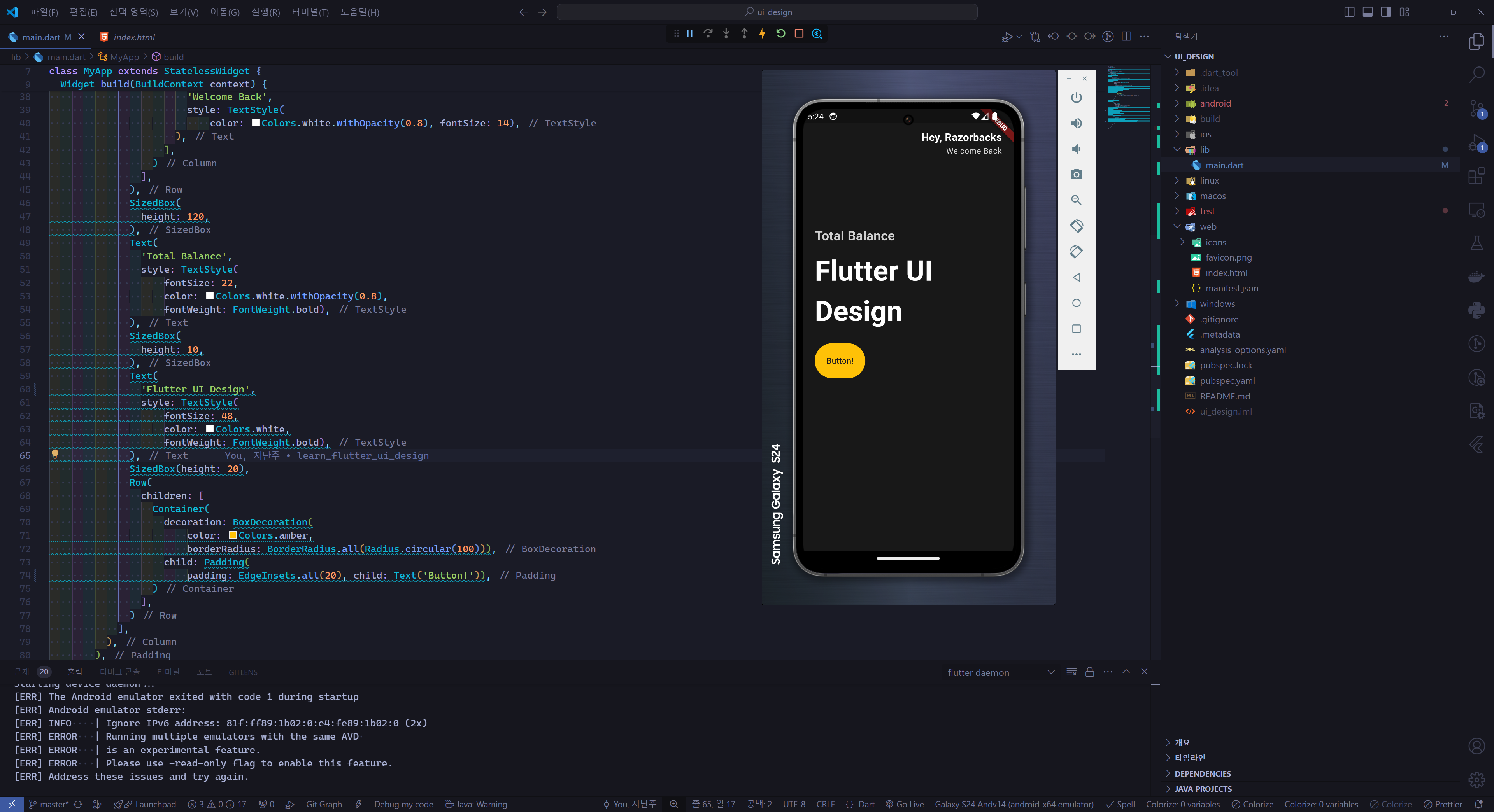The width and height of the screenshot is (1494, 812).
Task: Click the amber color swatch before Colors.amber
Action: [x=233, y=535]
